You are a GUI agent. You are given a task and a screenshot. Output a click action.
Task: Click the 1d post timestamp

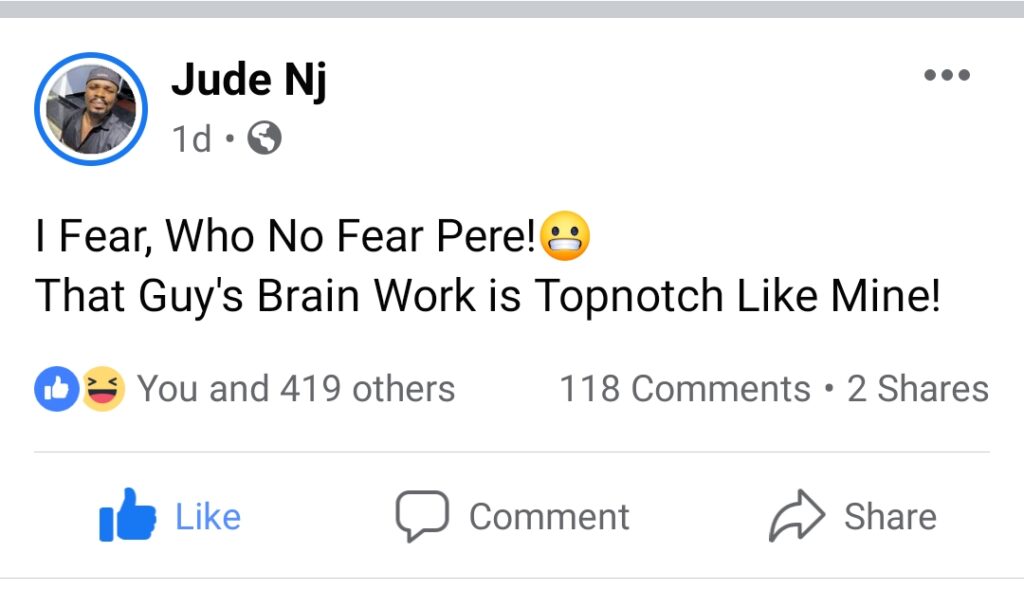(x=191, y=139)
